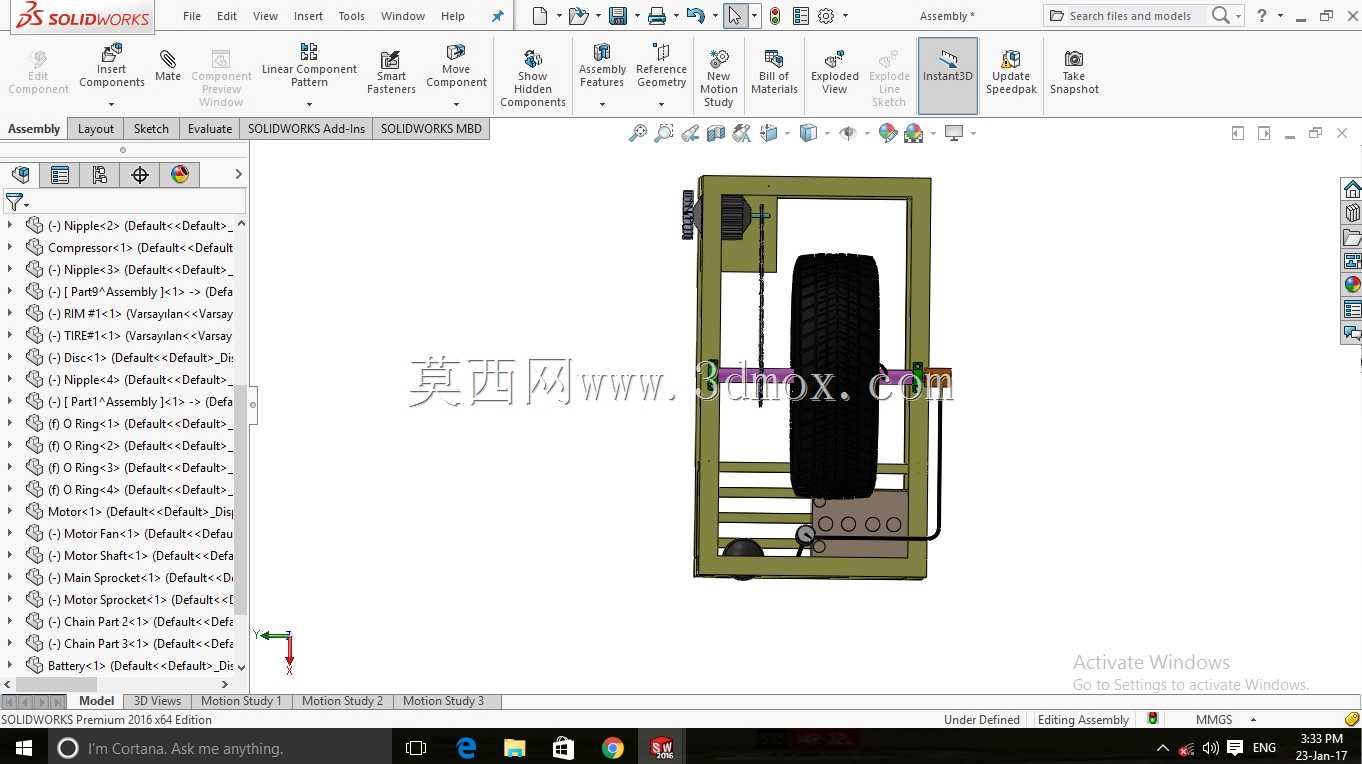Viewport: 1362px width, 764px height.
Task: Select O Ring<1> in the tree
Action: [129, 424]
